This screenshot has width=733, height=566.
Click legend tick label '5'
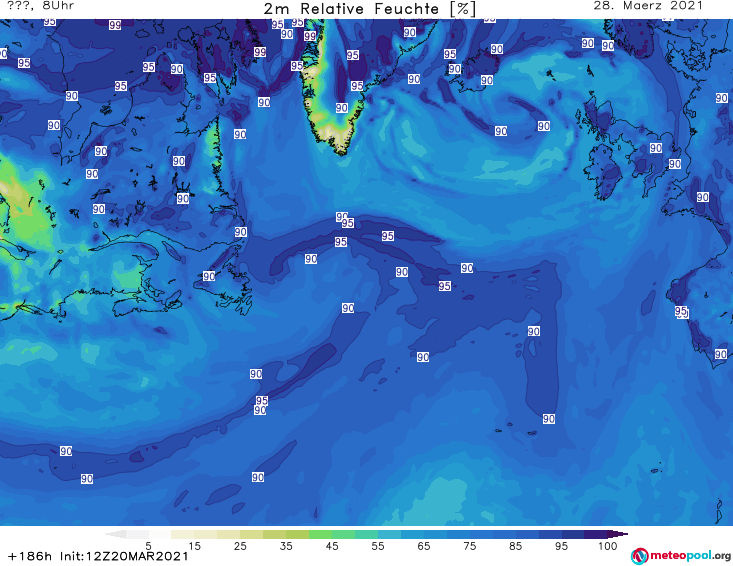pos(148,546)
